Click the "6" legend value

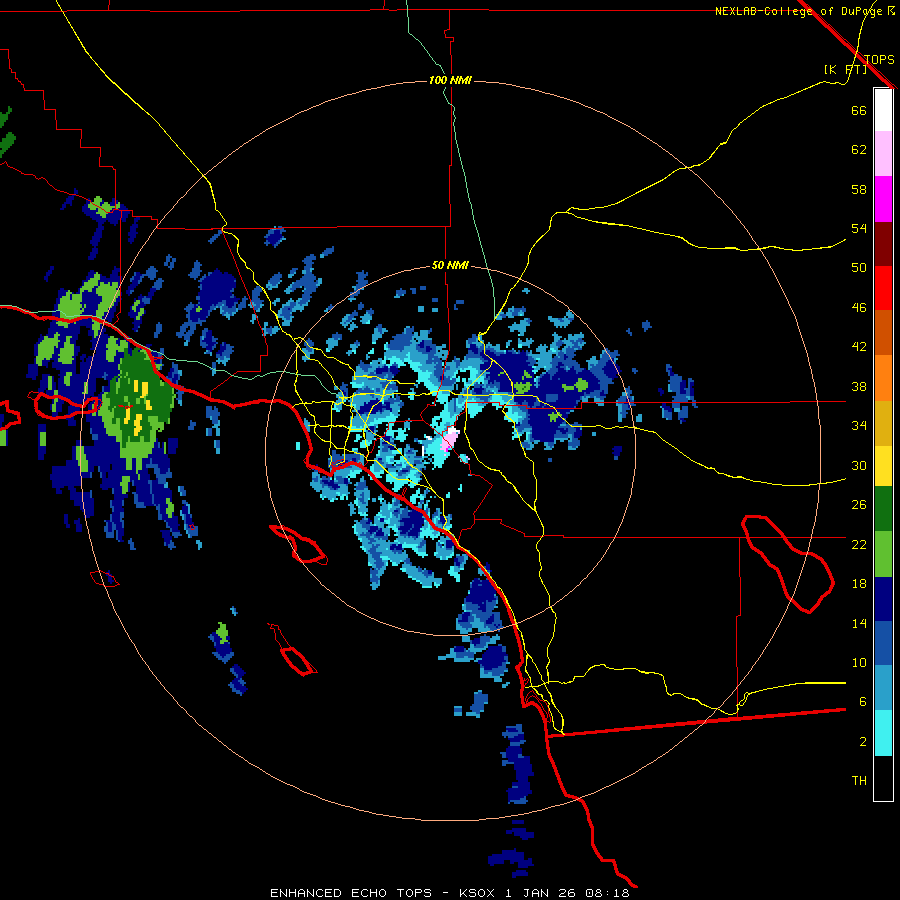863,701
